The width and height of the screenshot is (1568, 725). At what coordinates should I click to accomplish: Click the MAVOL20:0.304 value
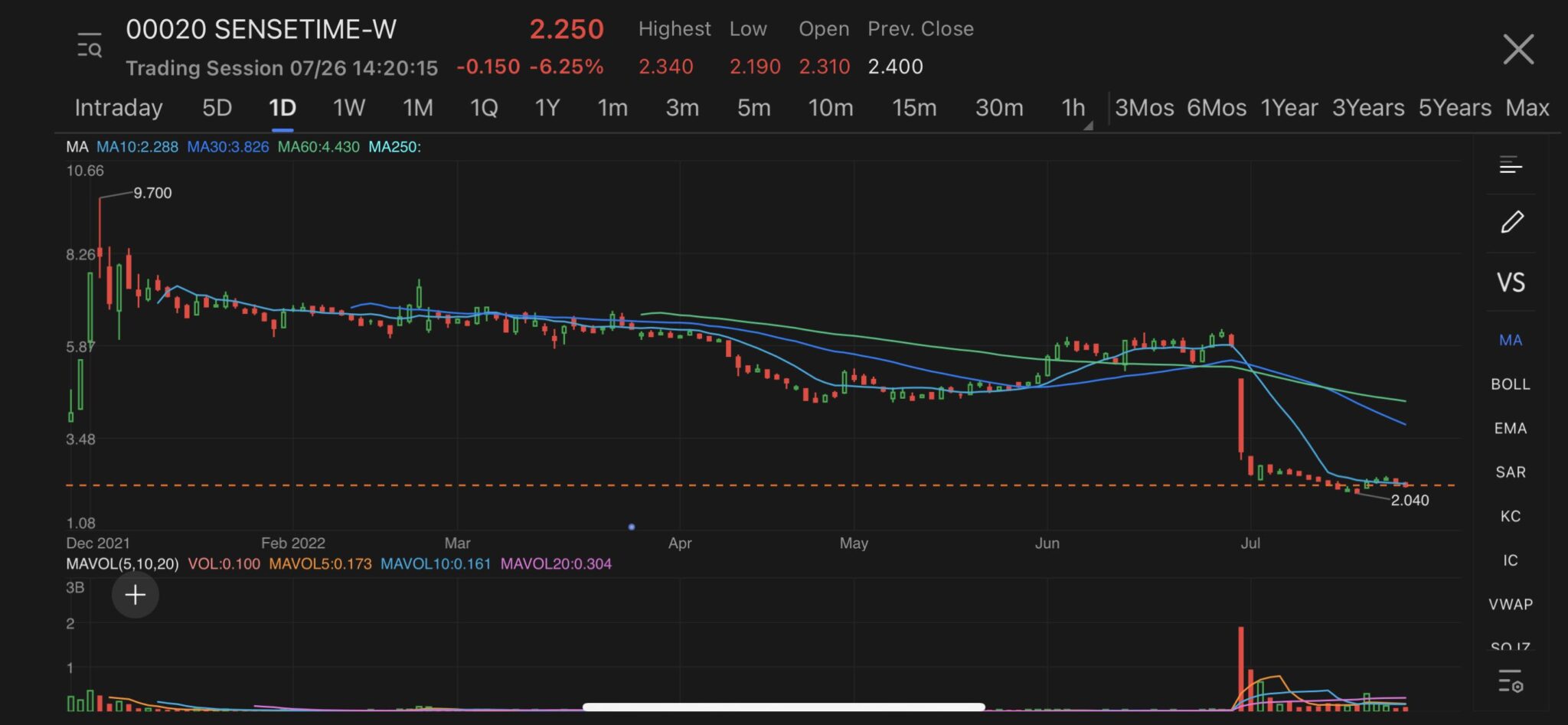[556, 564]
